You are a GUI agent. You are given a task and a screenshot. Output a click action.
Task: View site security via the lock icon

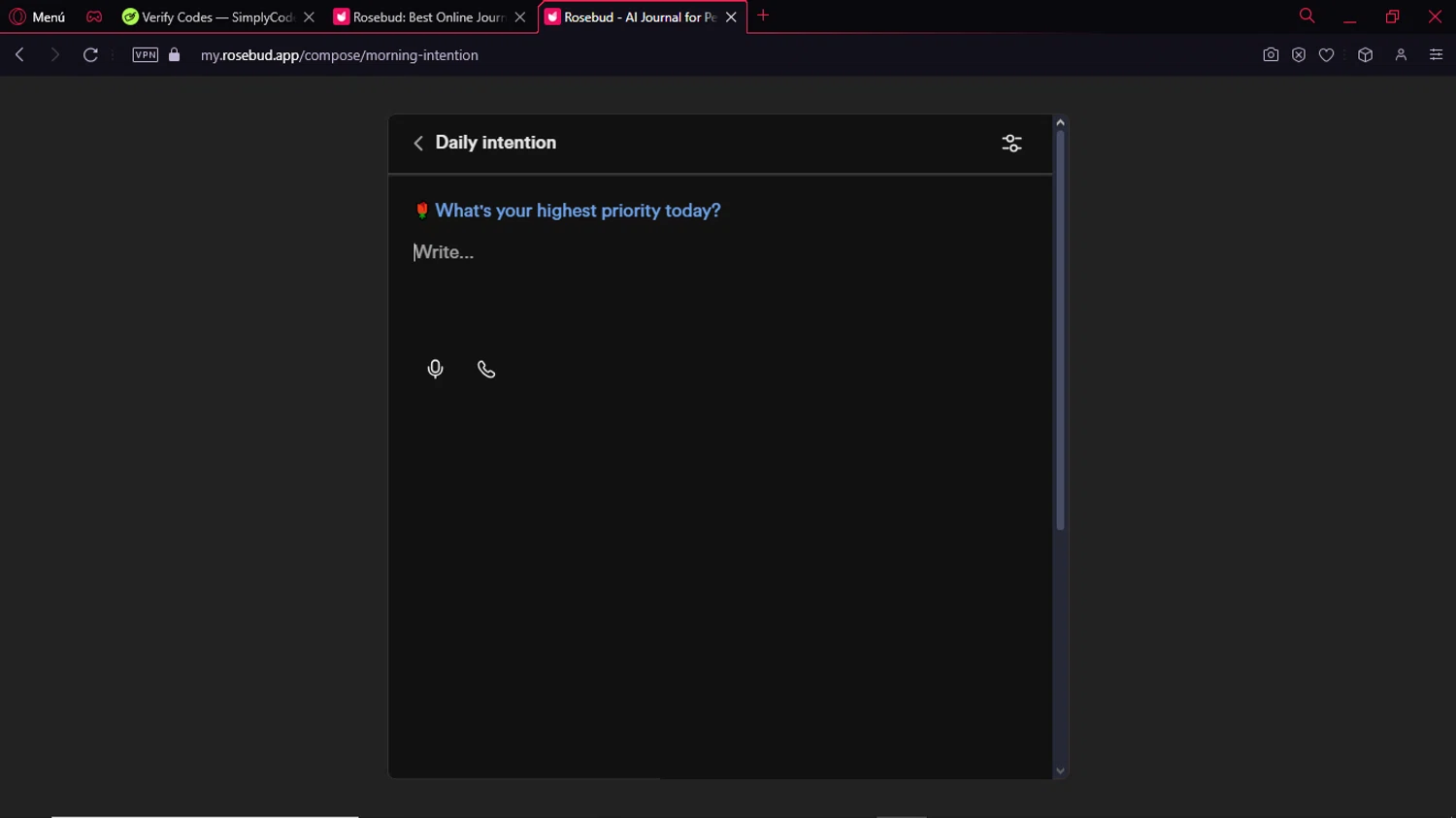point(175,54)
